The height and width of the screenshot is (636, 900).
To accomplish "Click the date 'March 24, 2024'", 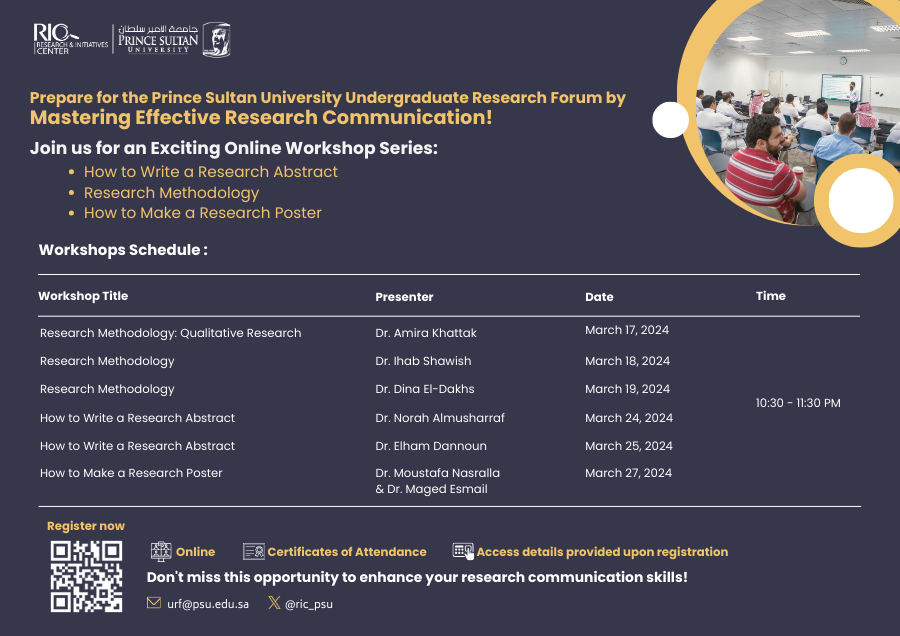I will click(x=629, y=418).
